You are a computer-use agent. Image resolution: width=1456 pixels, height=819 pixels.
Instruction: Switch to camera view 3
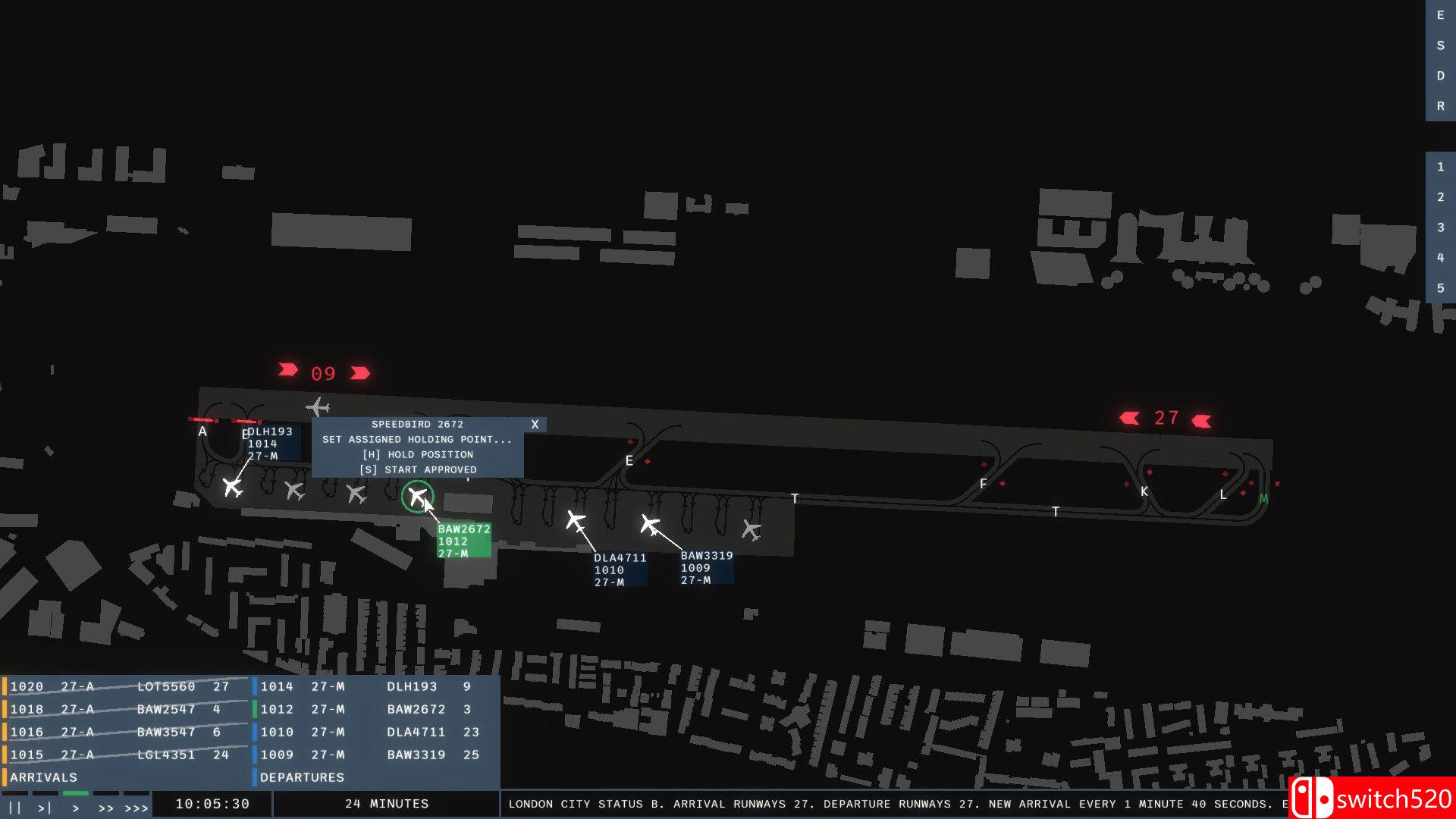(x=1440, y=227)
